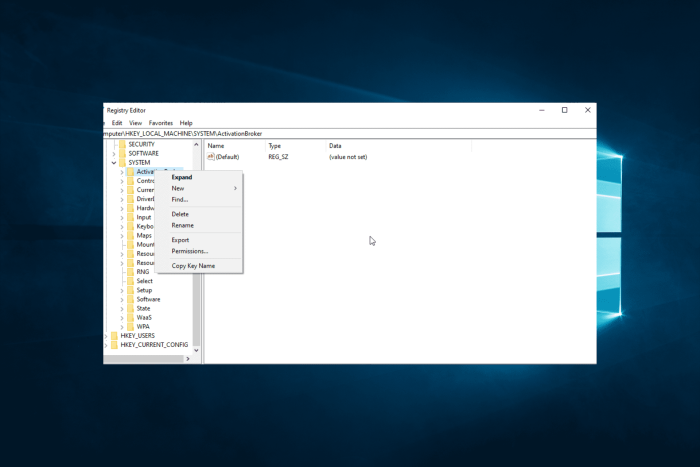
Task: Click the horizontal scrollbar right arrow
Action: point(188,359)
